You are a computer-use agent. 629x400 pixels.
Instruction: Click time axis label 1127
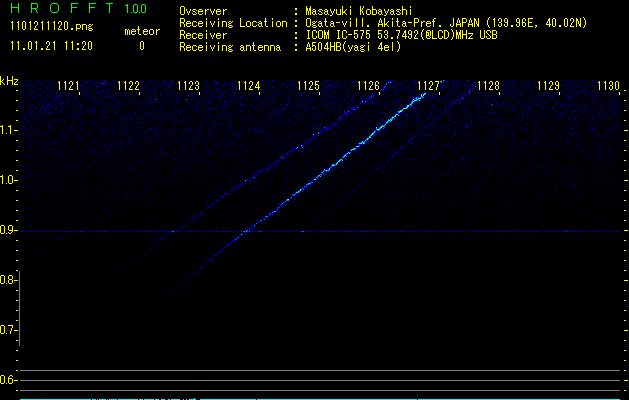click(x=428, y=86)
